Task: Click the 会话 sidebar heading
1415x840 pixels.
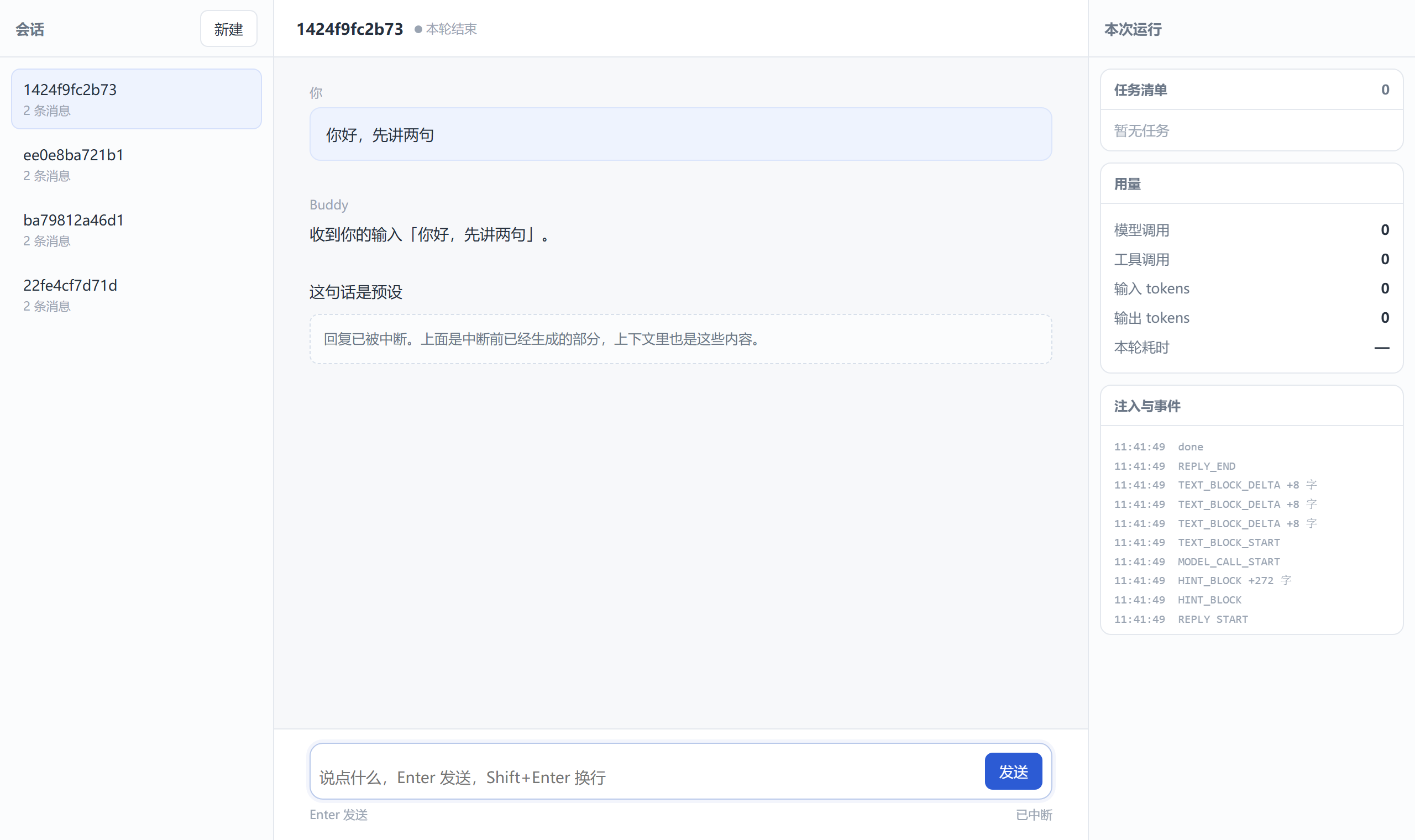Action: (29, 29)
